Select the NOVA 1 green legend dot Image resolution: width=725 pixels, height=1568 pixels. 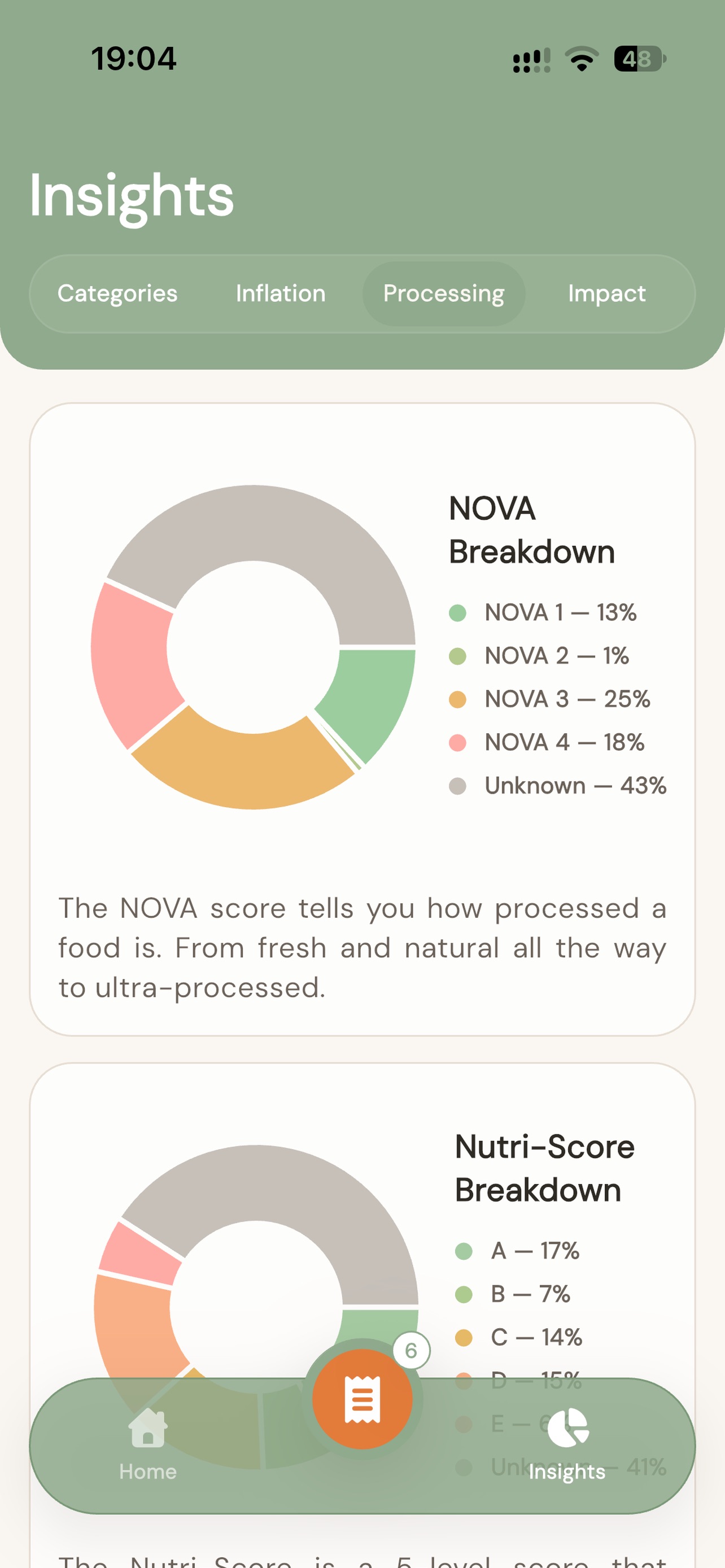[457, 612]
